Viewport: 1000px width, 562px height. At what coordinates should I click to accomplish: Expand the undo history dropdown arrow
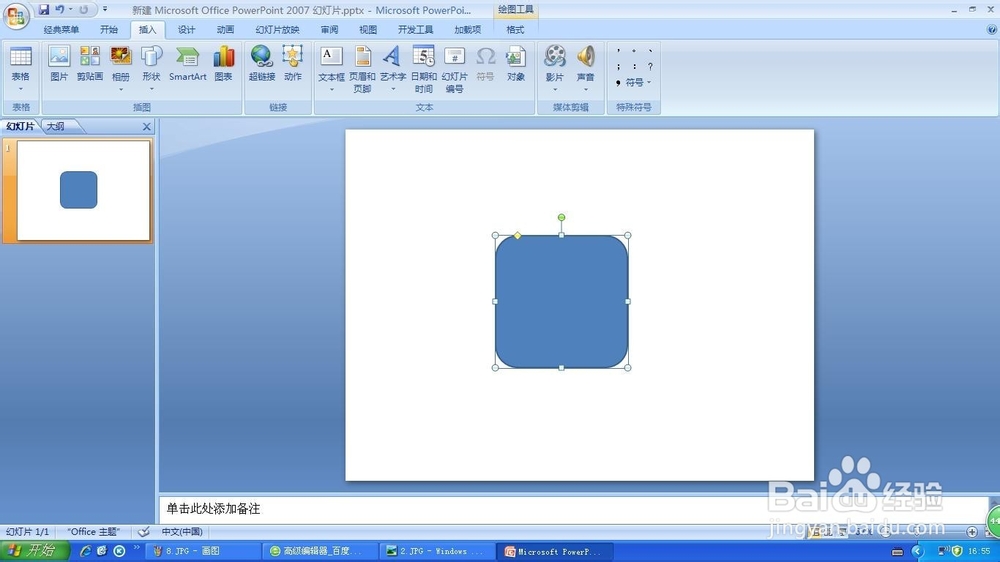pyautogui.click(x=70, y=10)
